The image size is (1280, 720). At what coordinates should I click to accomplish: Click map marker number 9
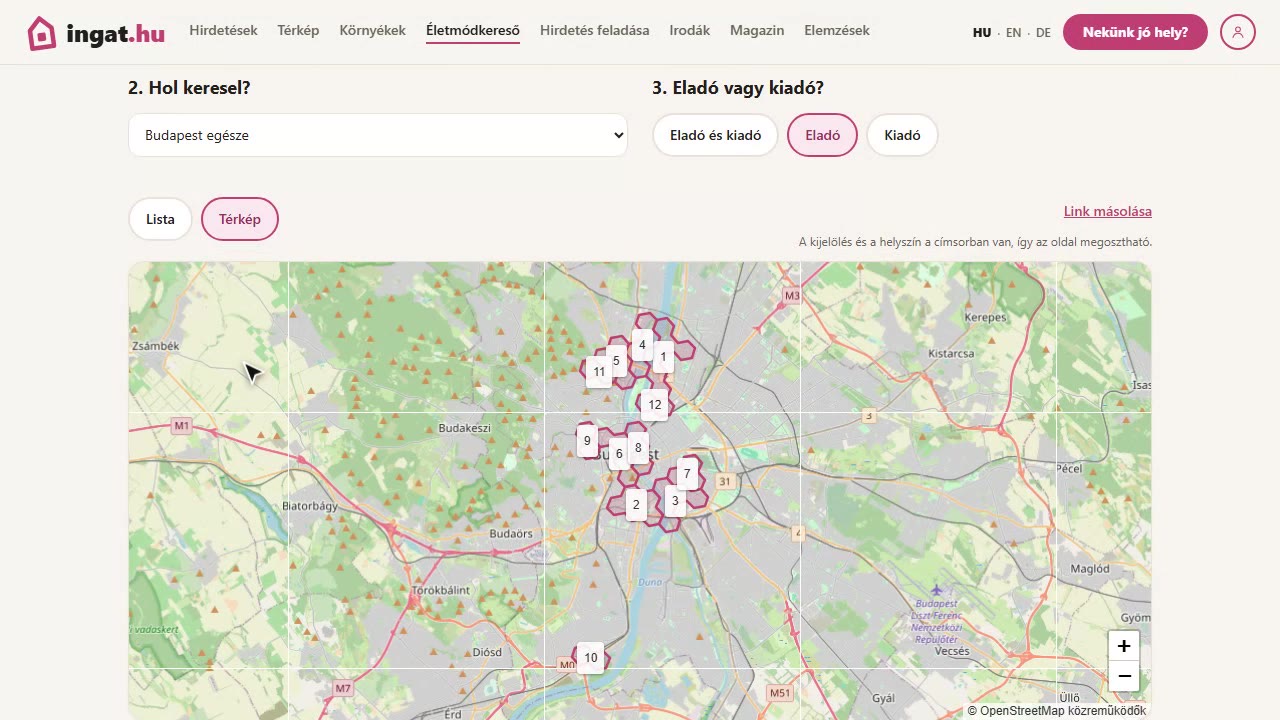(x=587, y=441)
